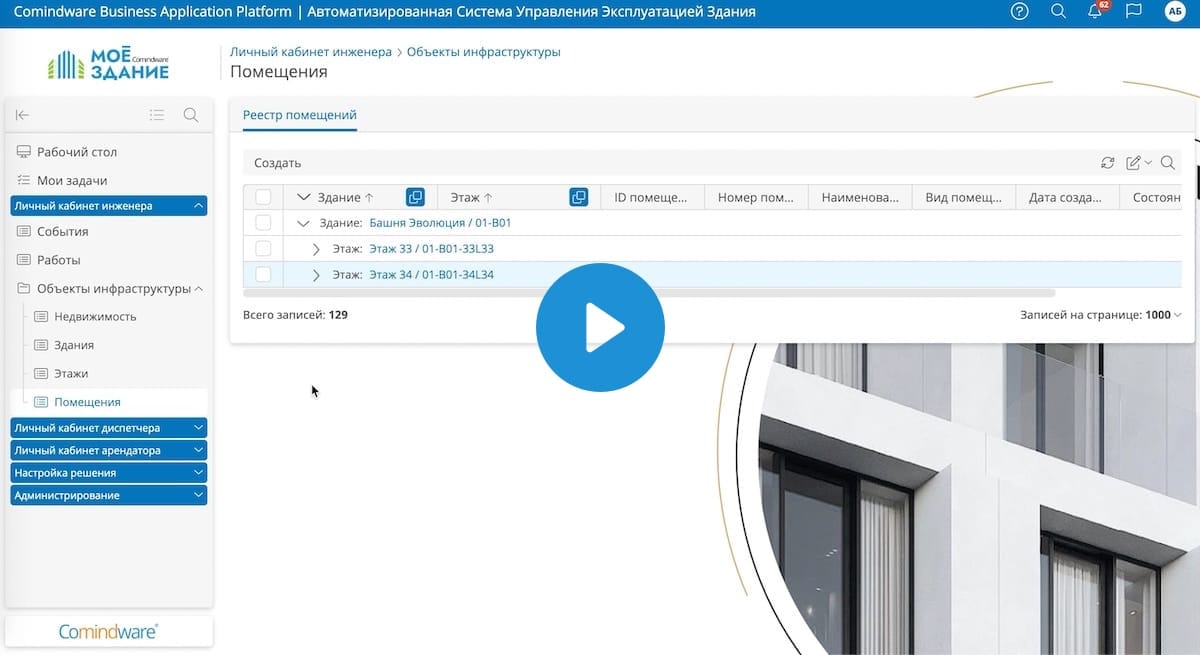1200x655 pixels.
Task: Select the Реестр помещений tab
Action: pyautogui.click(x=300, y=115)
